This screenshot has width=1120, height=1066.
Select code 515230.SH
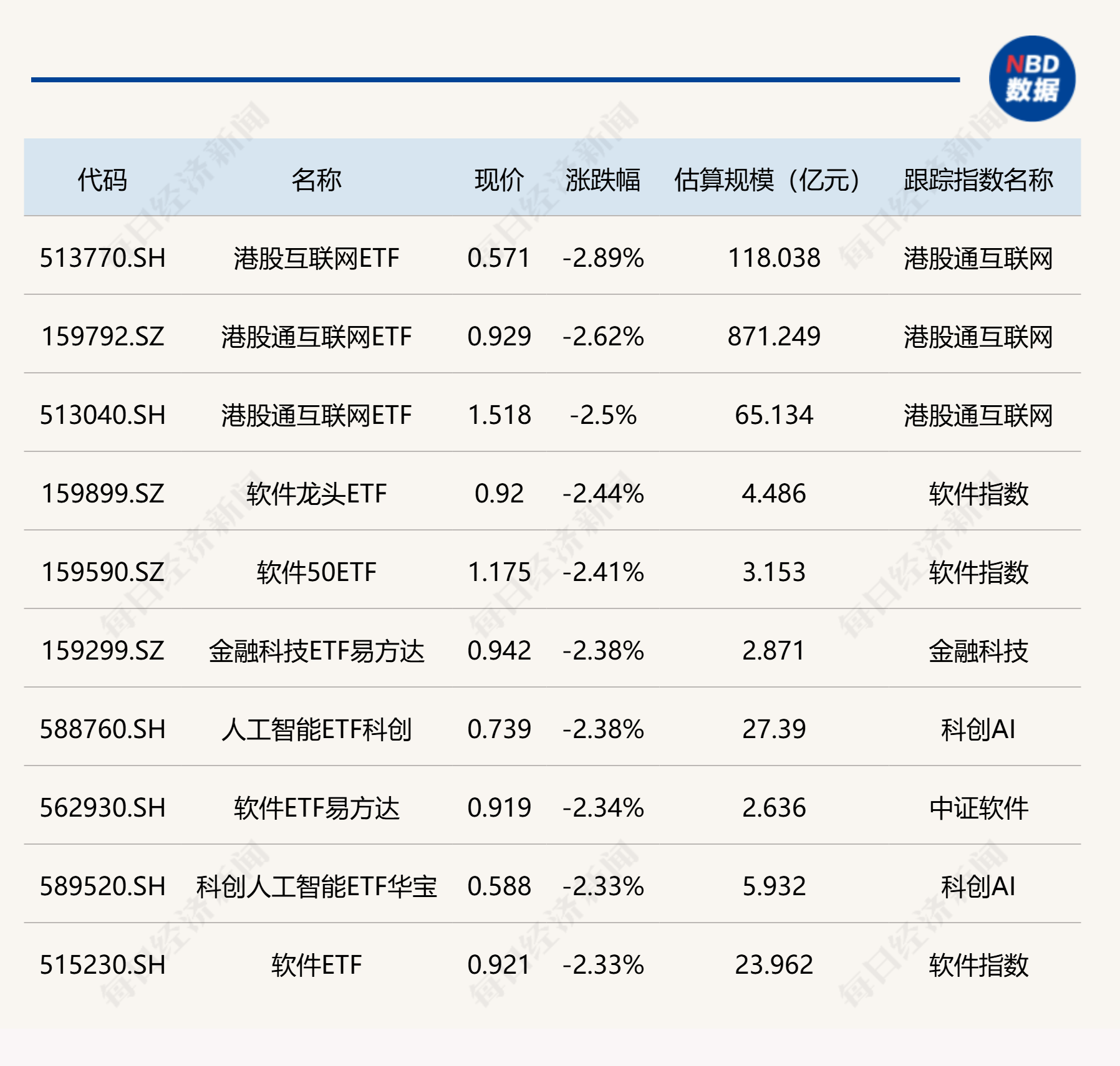click(103, 965)
